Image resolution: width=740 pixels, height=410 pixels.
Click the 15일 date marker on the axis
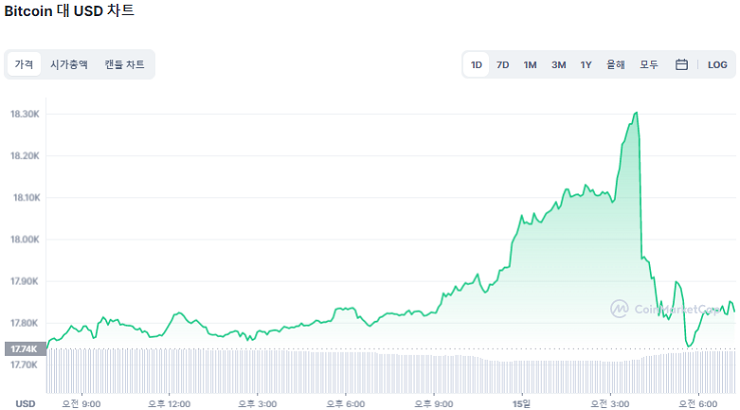(x=521, y=403)
